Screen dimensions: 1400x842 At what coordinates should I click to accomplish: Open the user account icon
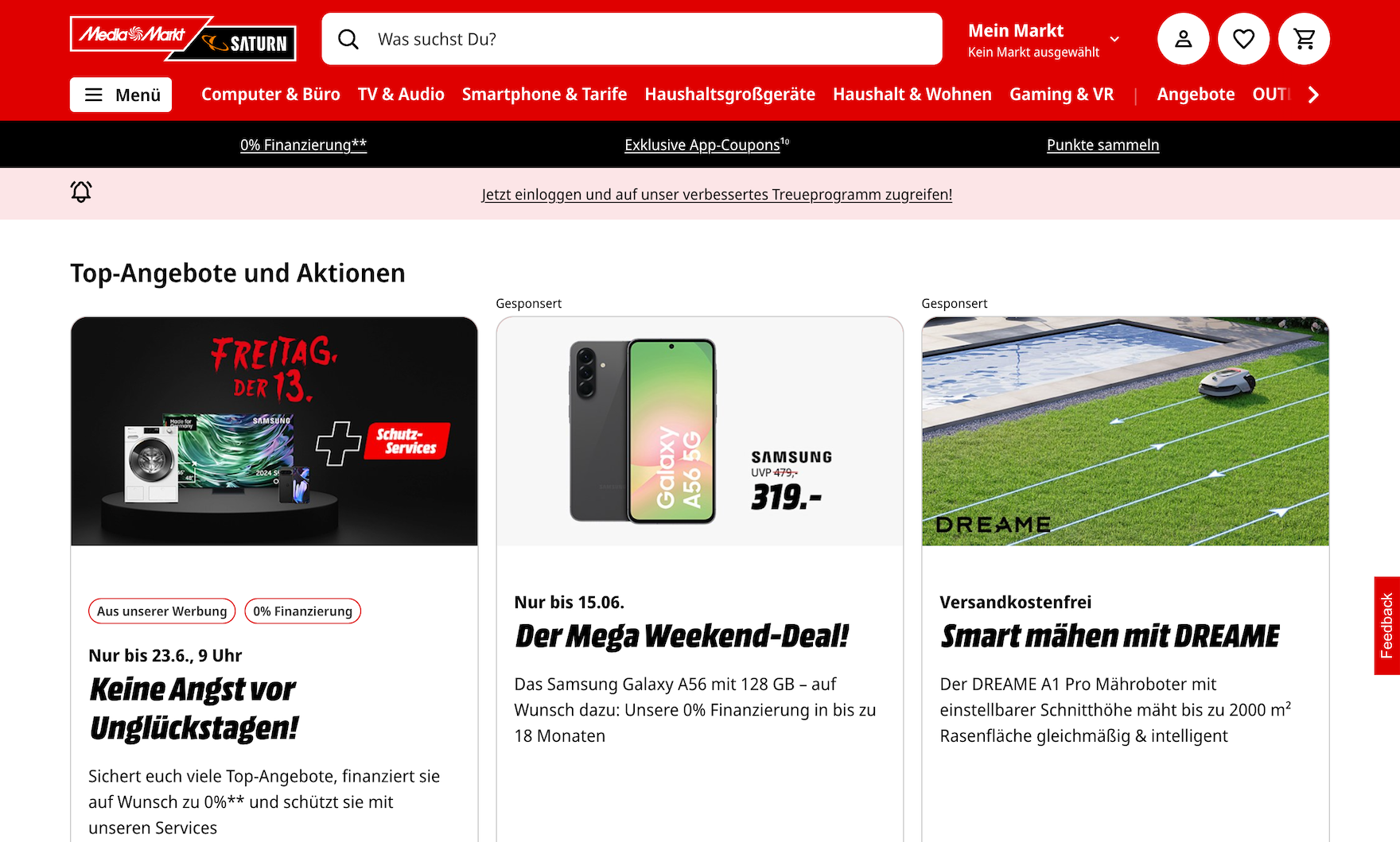pos(1183,39)
